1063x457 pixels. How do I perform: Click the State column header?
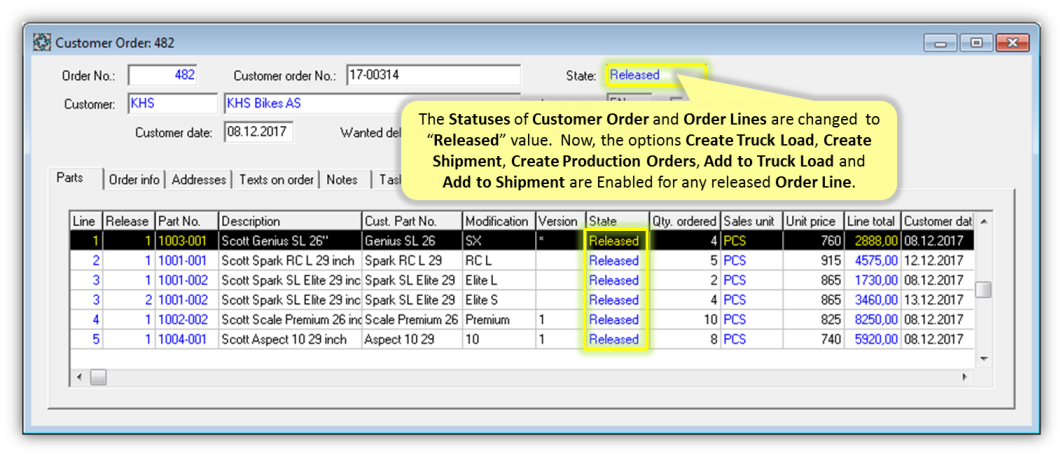616,221
